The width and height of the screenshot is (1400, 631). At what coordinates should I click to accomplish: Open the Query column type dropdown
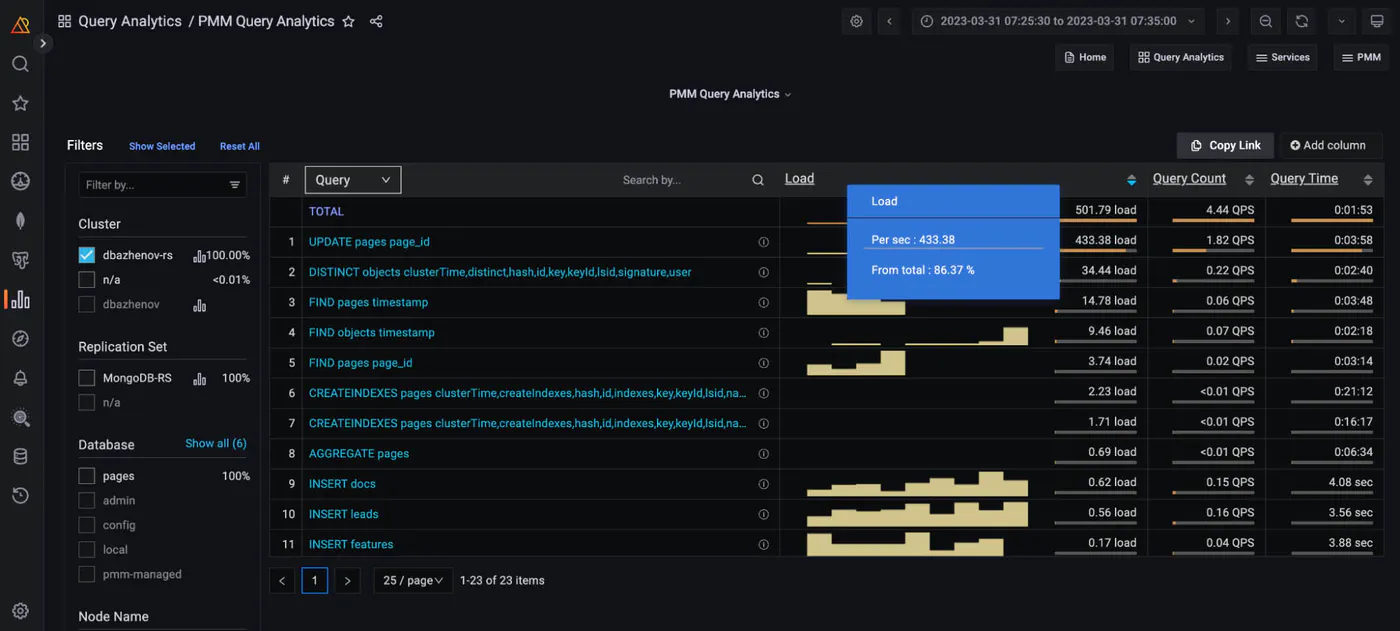352,180
